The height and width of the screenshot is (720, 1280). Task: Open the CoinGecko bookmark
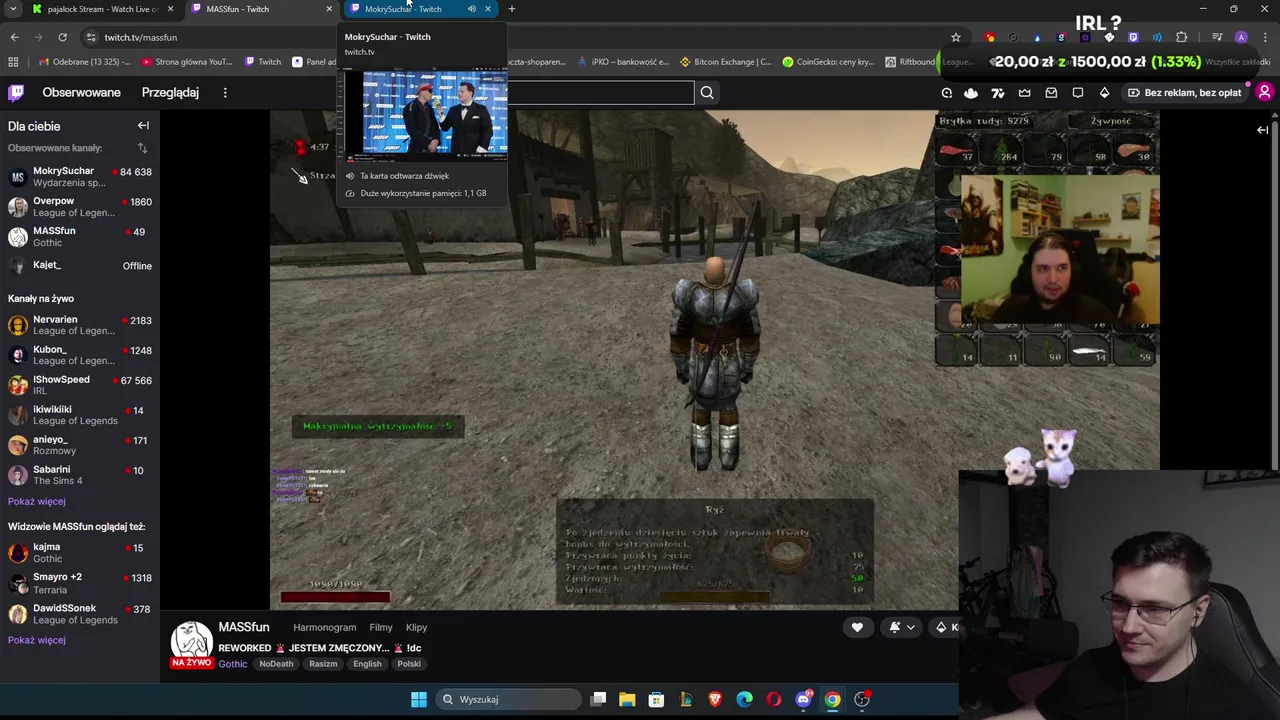[x=827, y=62]
